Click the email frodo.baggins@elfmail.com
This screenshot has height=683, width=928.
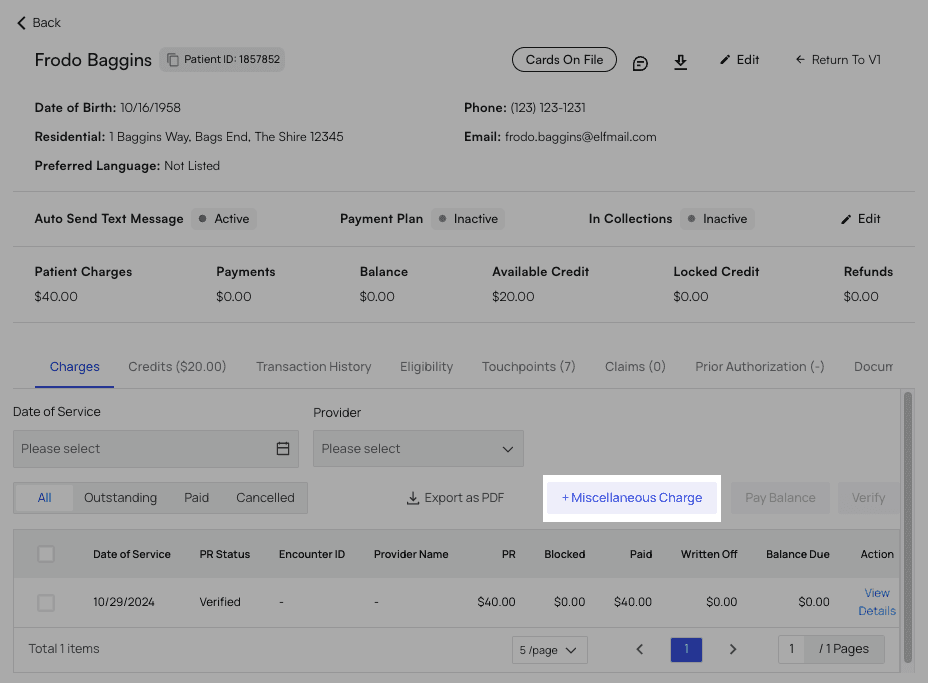(580, 137)
